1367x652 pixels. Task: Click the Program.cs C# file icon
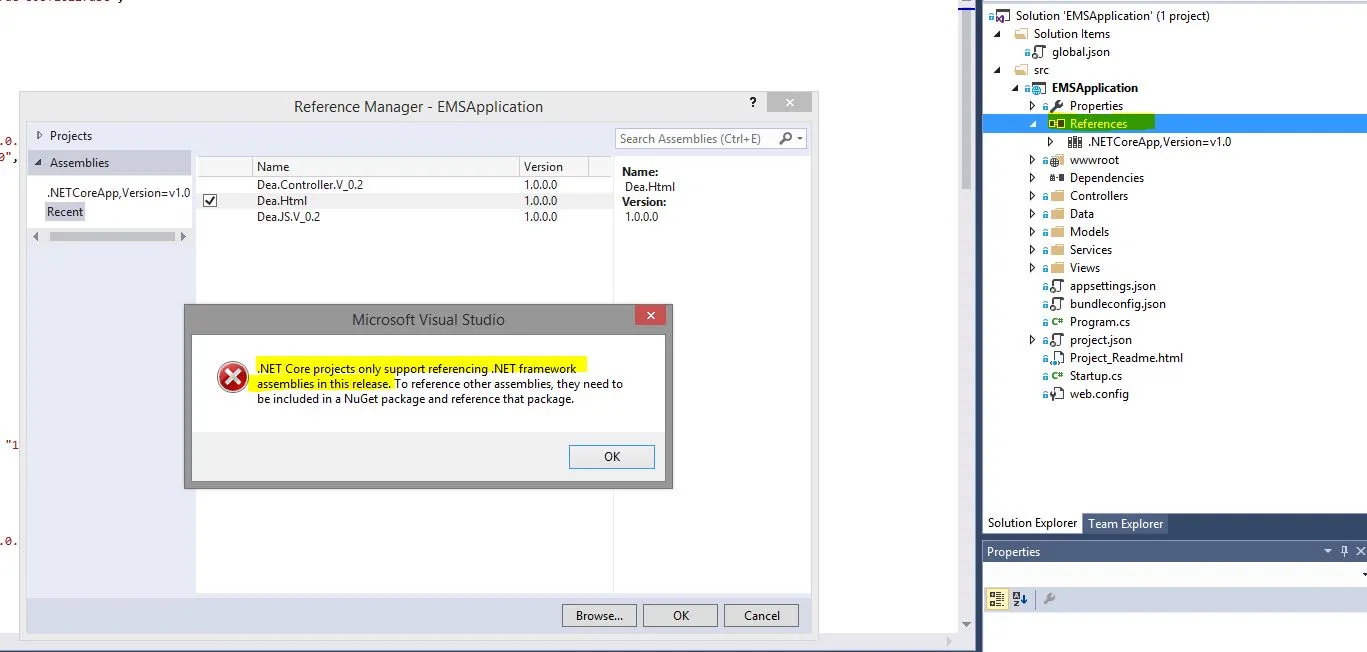click(x=1057, y=322)
